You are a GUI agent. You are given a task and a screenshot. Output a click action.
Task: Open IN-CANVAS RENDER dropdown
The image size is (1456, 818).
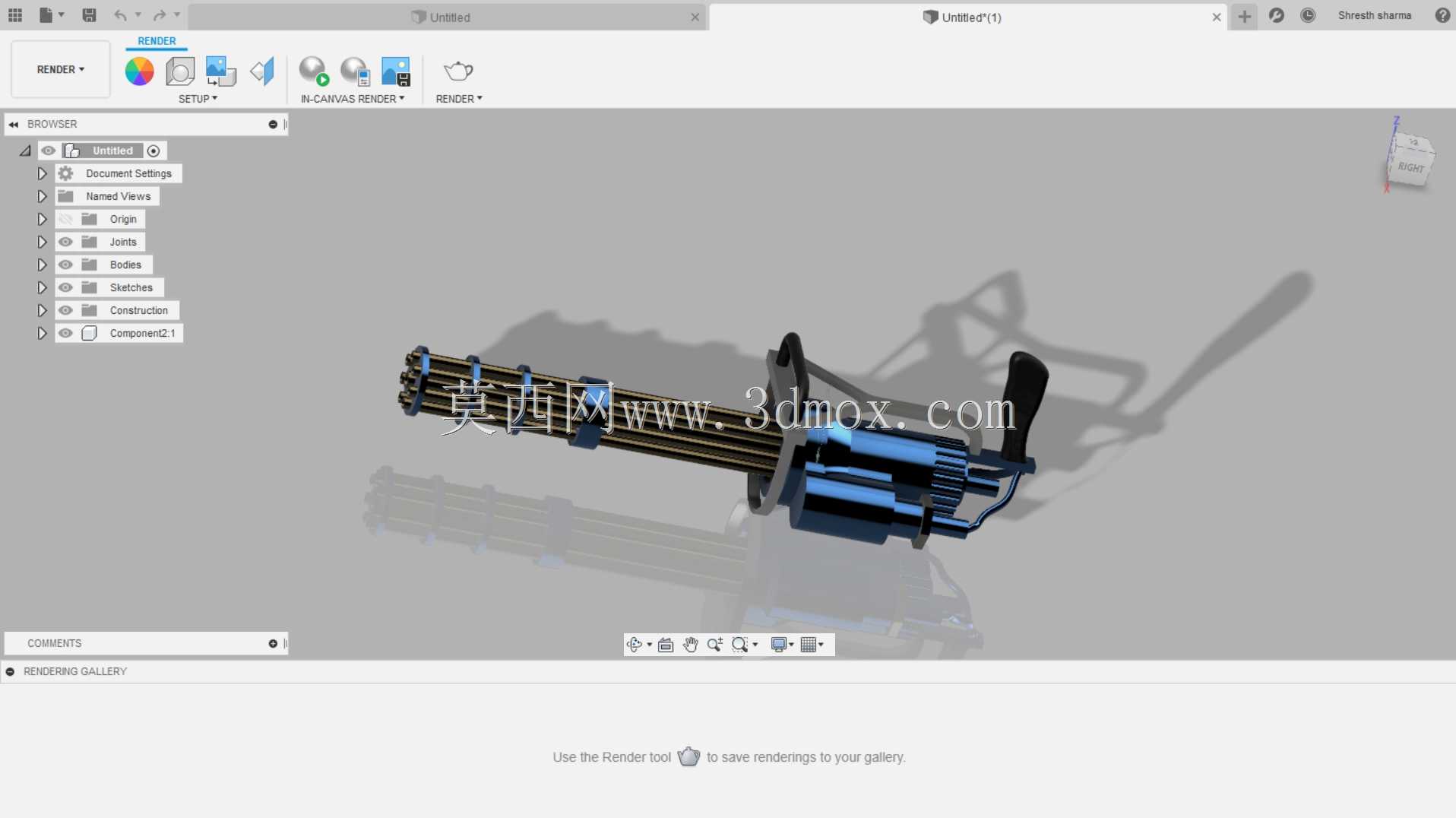pyautogui.click(x=353, y=99)
